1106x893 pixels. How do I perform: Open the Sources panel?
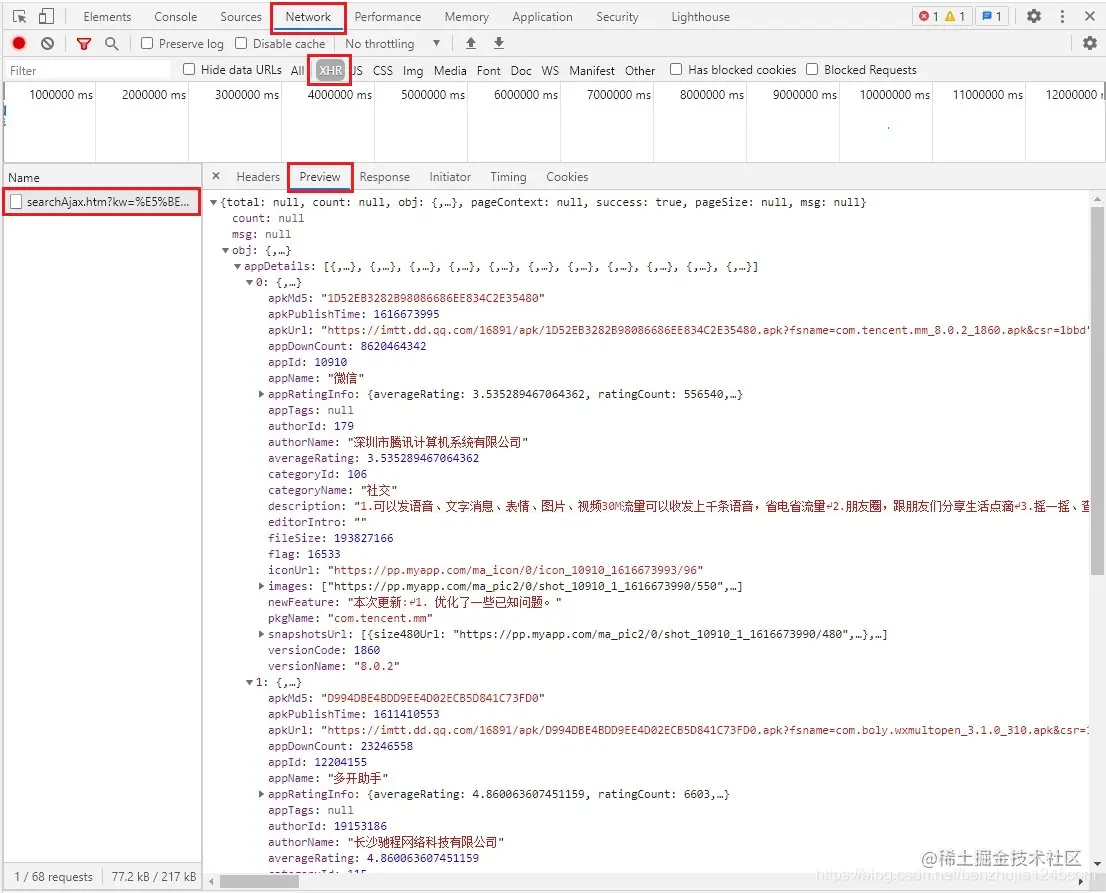coord(241,17)
